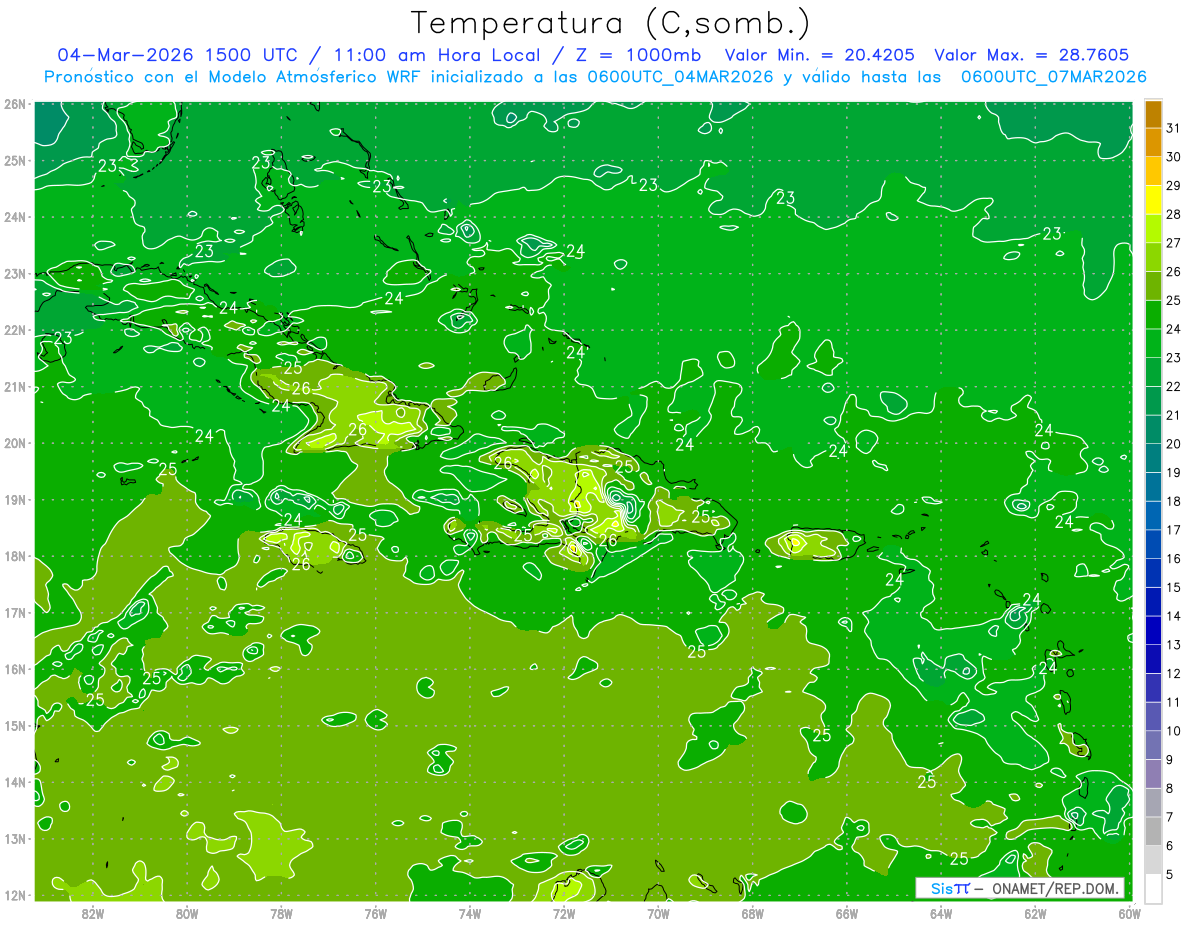Click the color scale label 21

(x=1173, y=415)
